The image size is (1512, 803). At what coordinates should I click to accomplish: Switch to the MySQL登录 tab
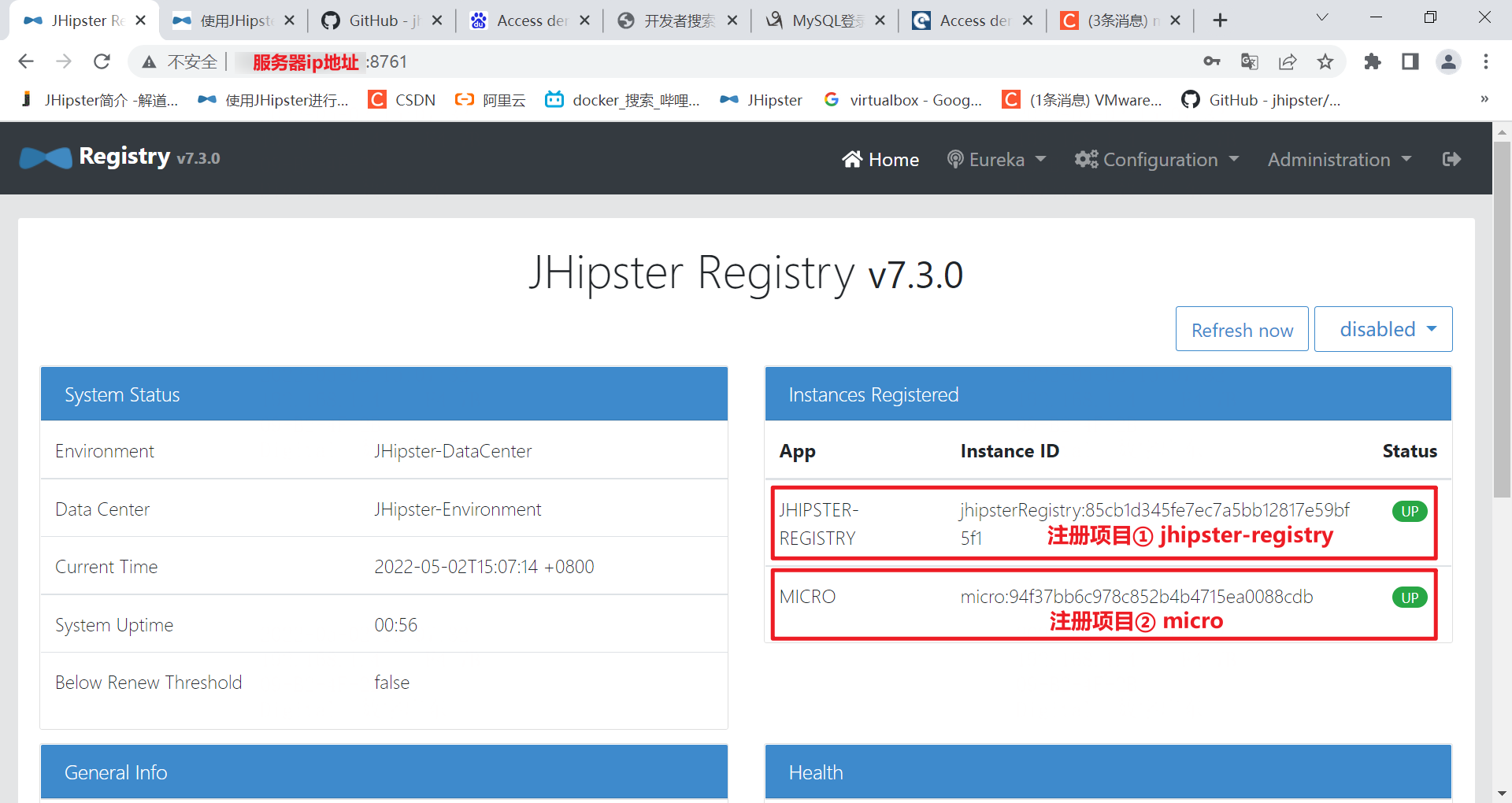[x=825, y=20]
